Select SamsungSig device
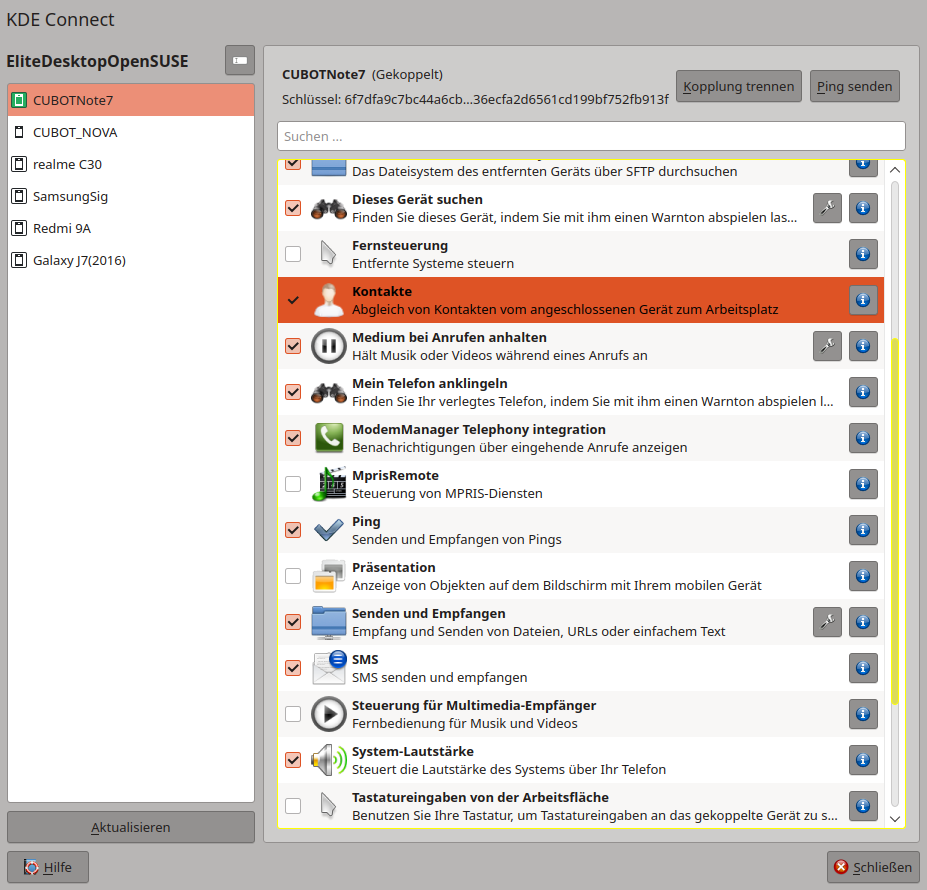 [131, 196]
